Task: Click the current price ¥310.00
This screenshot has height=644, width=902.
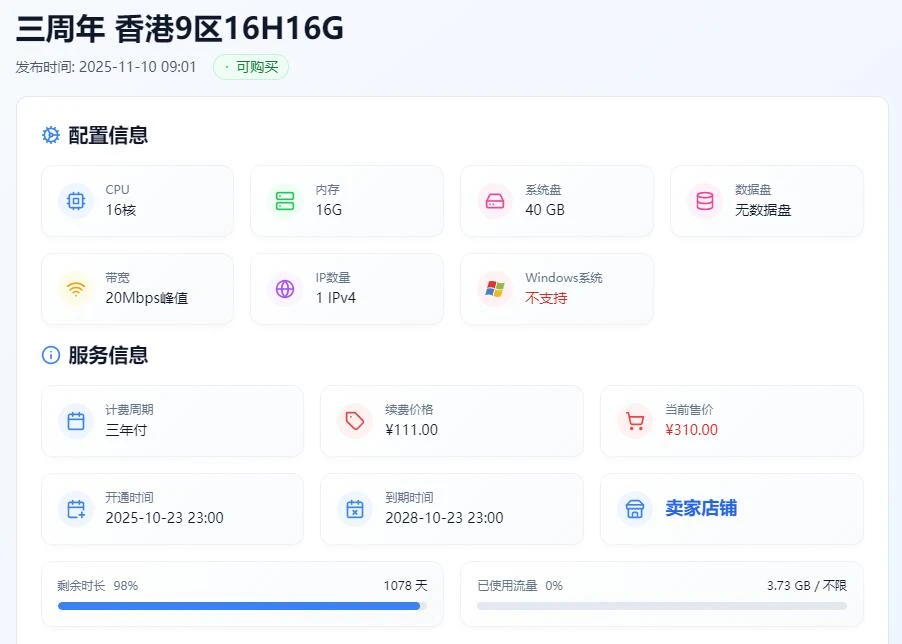Action: tap(691, 430)
